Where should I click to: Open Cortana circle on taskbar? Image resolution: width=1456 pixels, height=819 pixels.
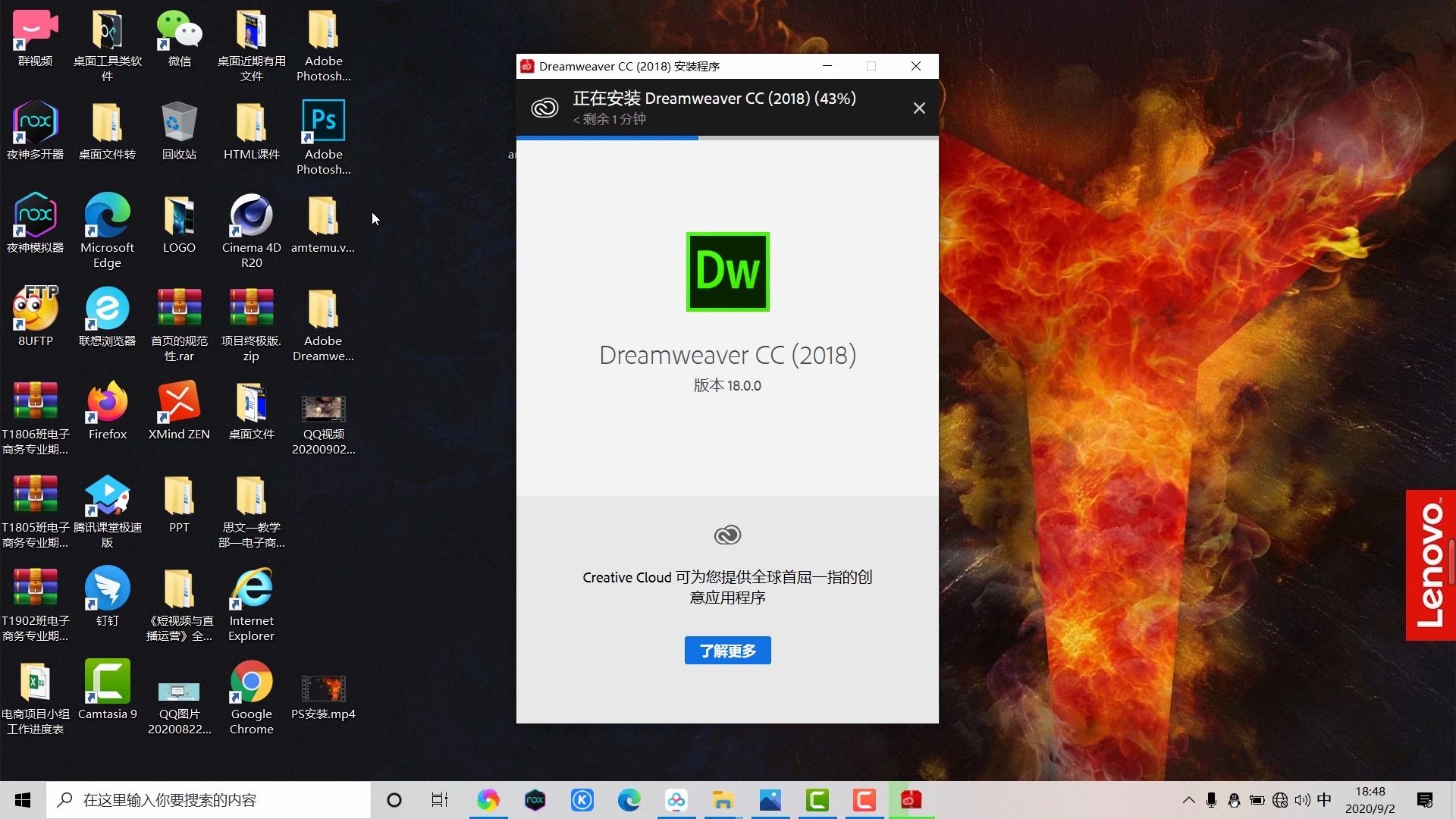click(x=394, y=800)
